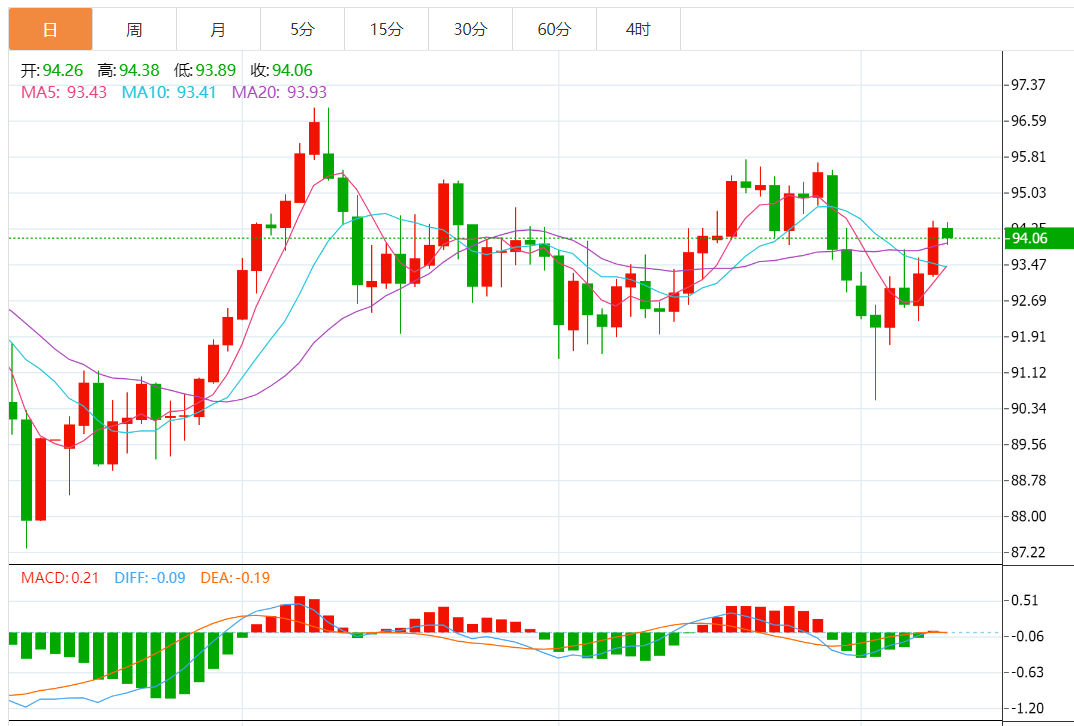1074x726 pixels.
Task: Click the MA5: 93.43 label
Action: coord(64,92)
